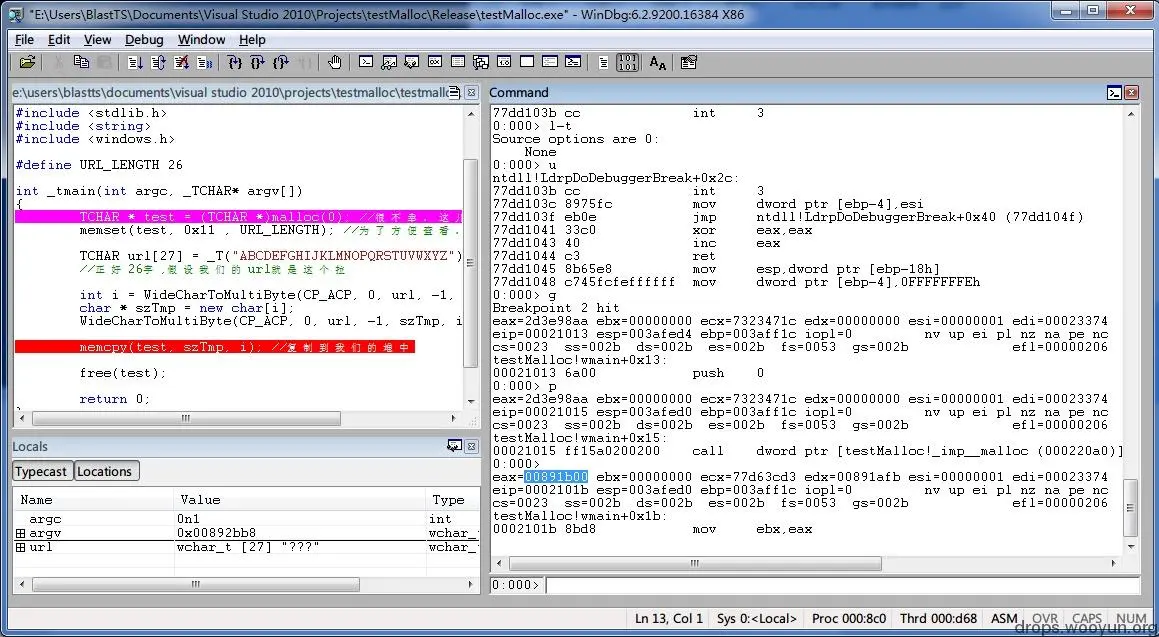Screen dimensions: 1159x637
Task: Click the Go (continue execution) toolbar icon
Action: [135, 63]
